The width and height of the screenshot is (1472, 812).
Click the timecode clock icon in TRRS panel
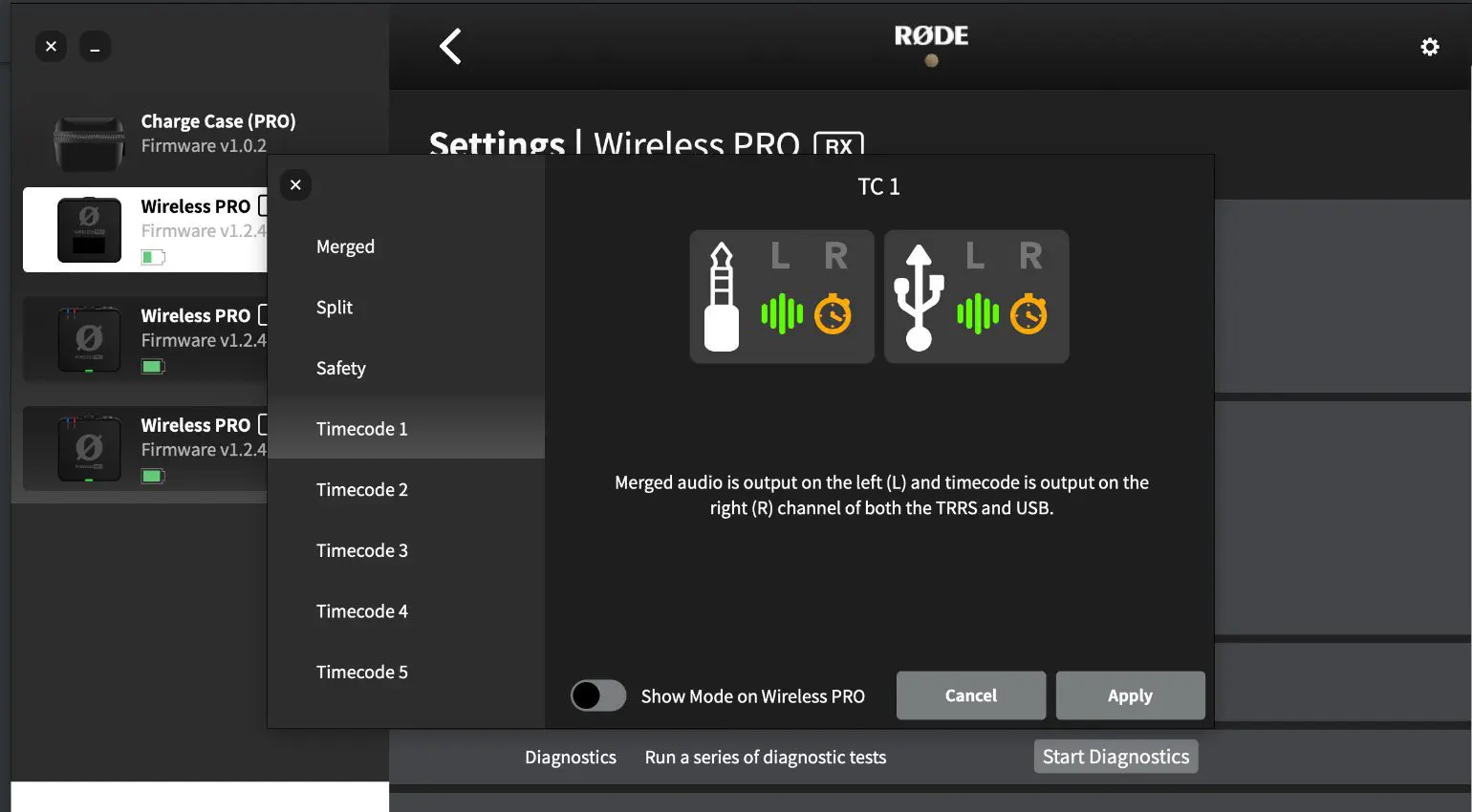click(833, 313)
